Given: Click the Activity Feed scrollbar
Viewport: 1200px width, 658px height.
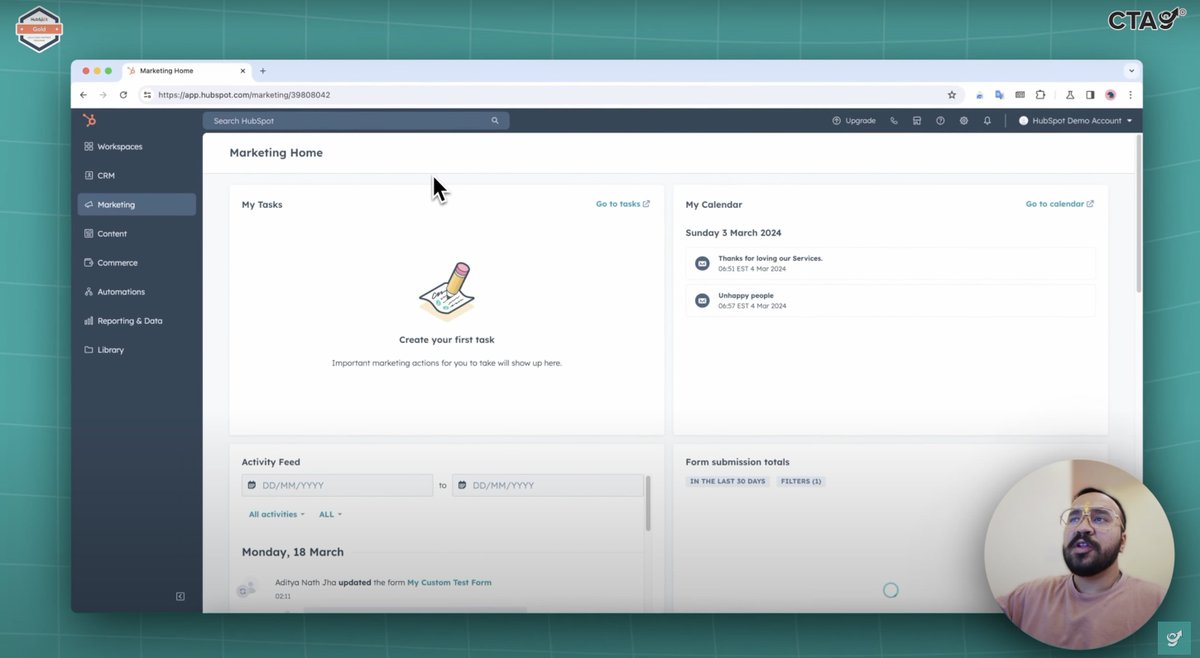Looking at the screenshot, I should click(648, 503).
